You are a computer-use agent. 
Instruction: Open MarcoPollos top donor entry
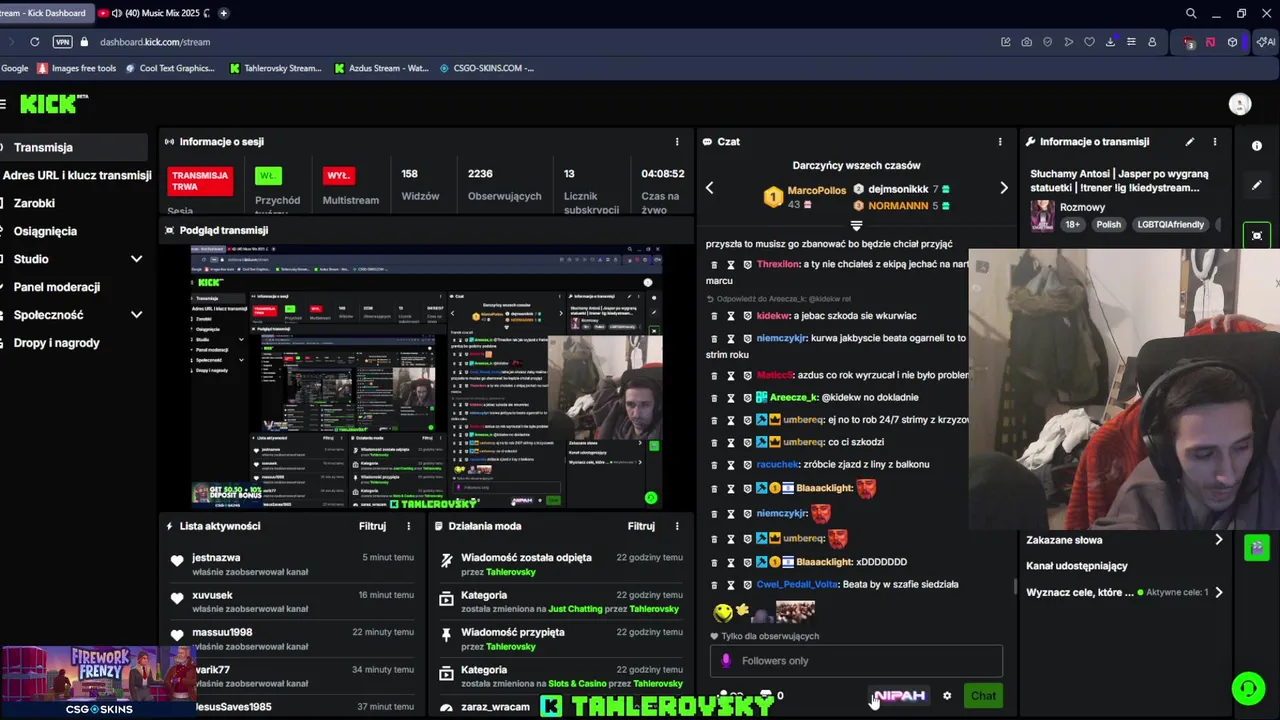(x=805, y=197)
